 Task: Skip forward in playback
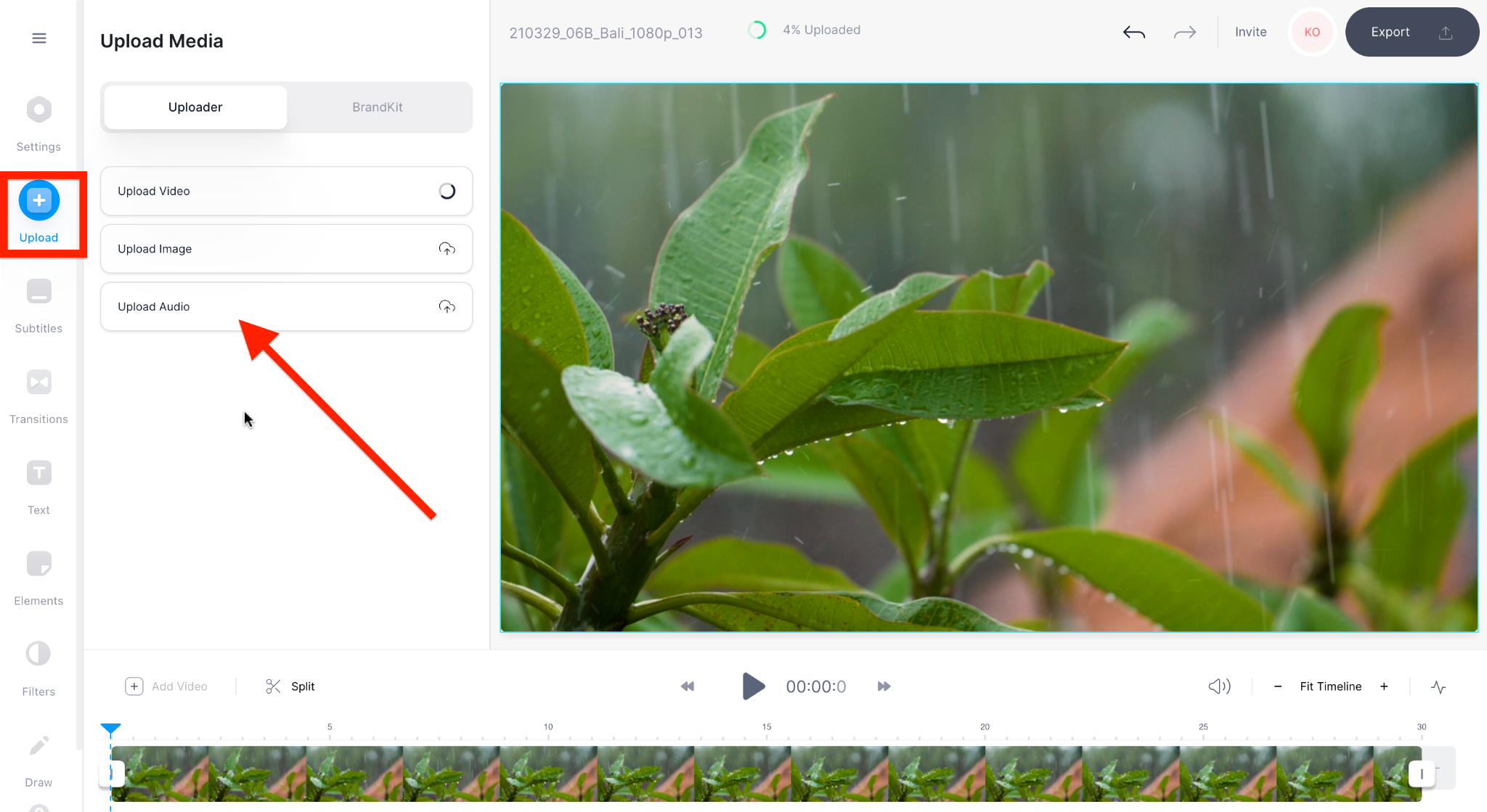coord(884,686)
